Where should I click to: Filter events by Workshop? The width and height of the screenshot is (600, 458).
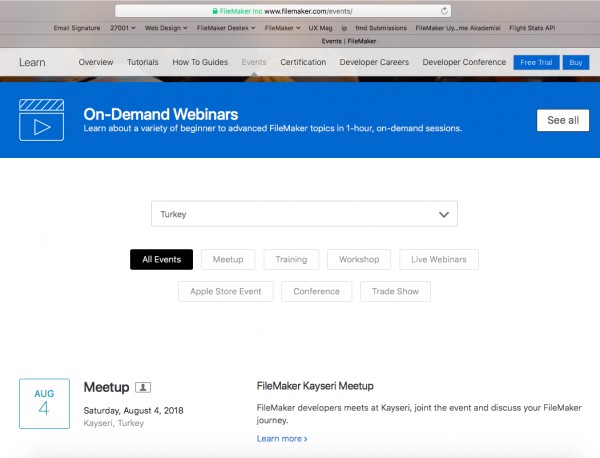[359, 259]
